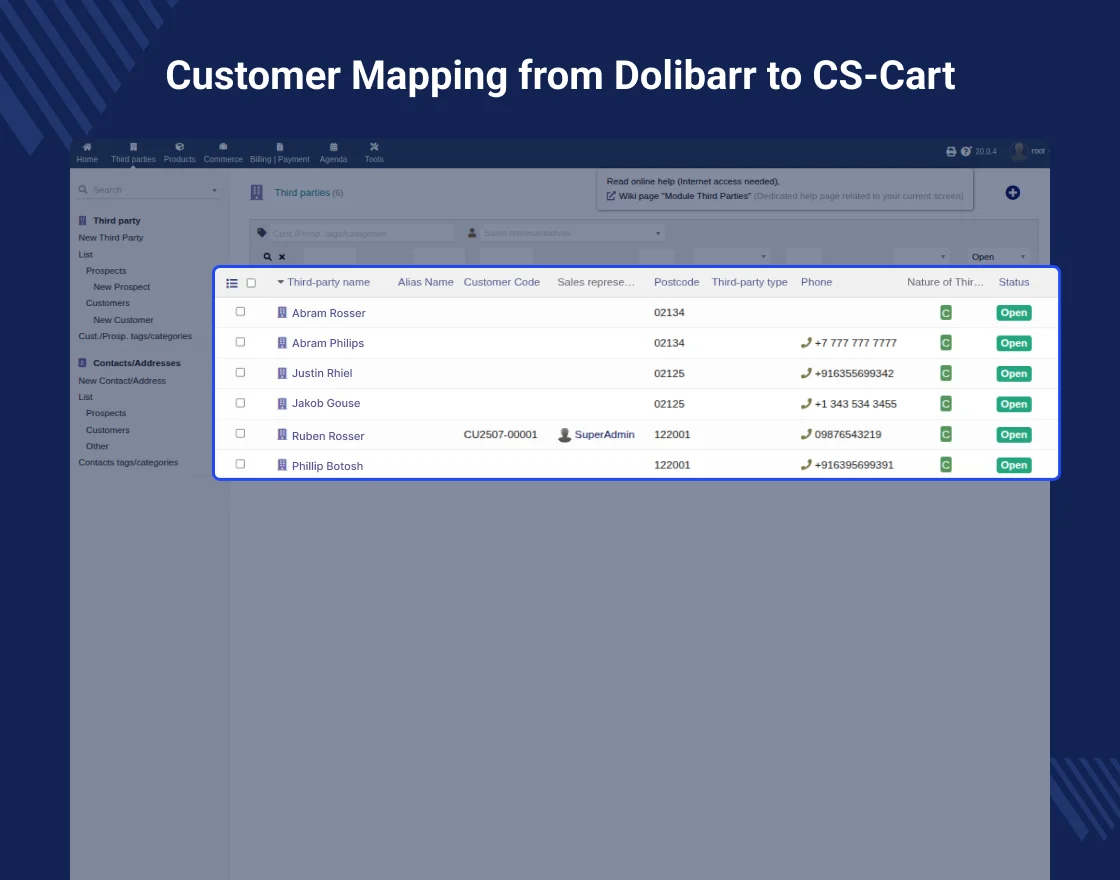Expand the Sales representatives filter dropdown

click(565, 233)
